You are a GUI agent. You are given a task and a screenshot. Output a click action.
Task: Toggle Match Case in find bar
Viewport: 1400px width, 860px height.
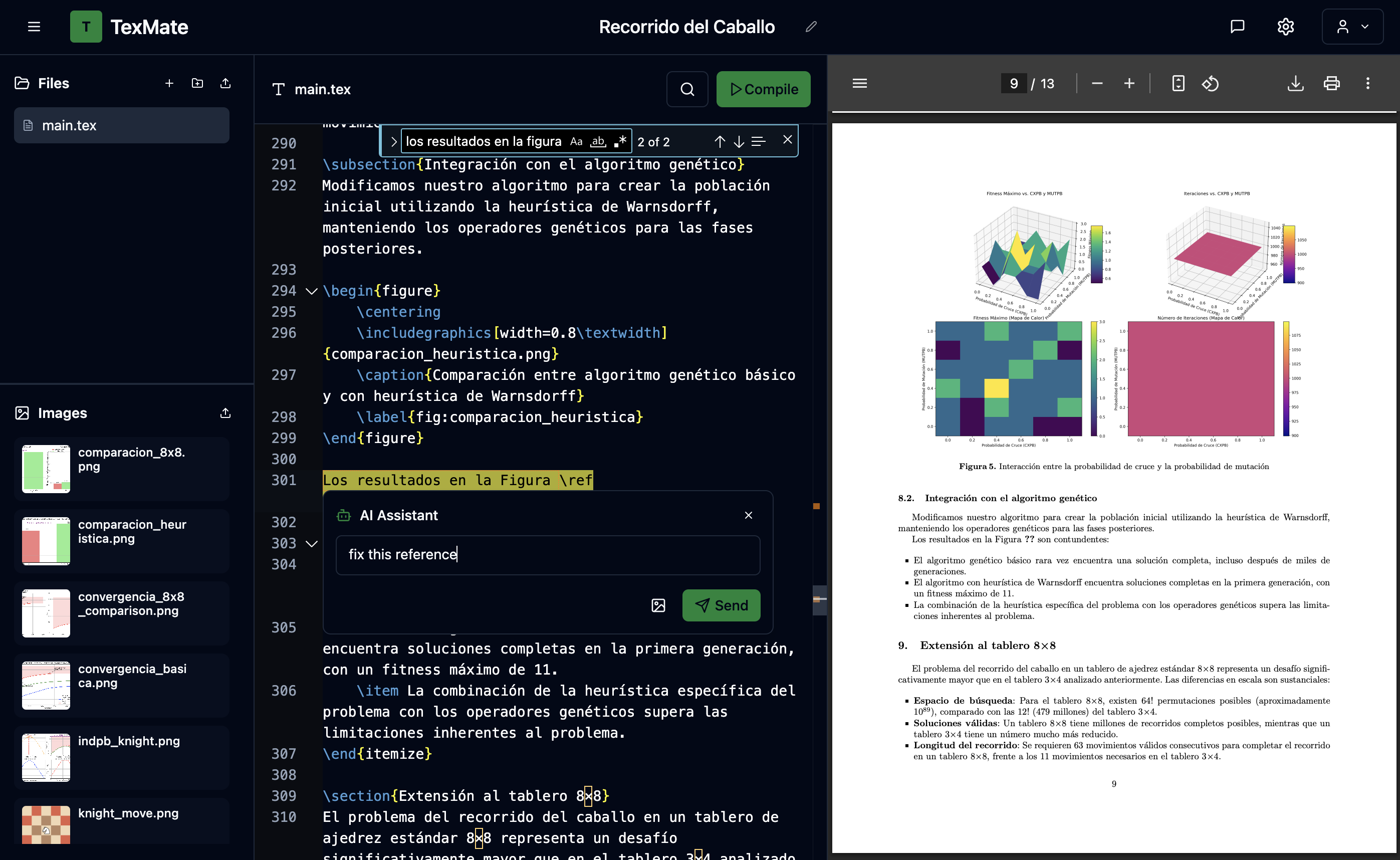click(x=576, y=142)
